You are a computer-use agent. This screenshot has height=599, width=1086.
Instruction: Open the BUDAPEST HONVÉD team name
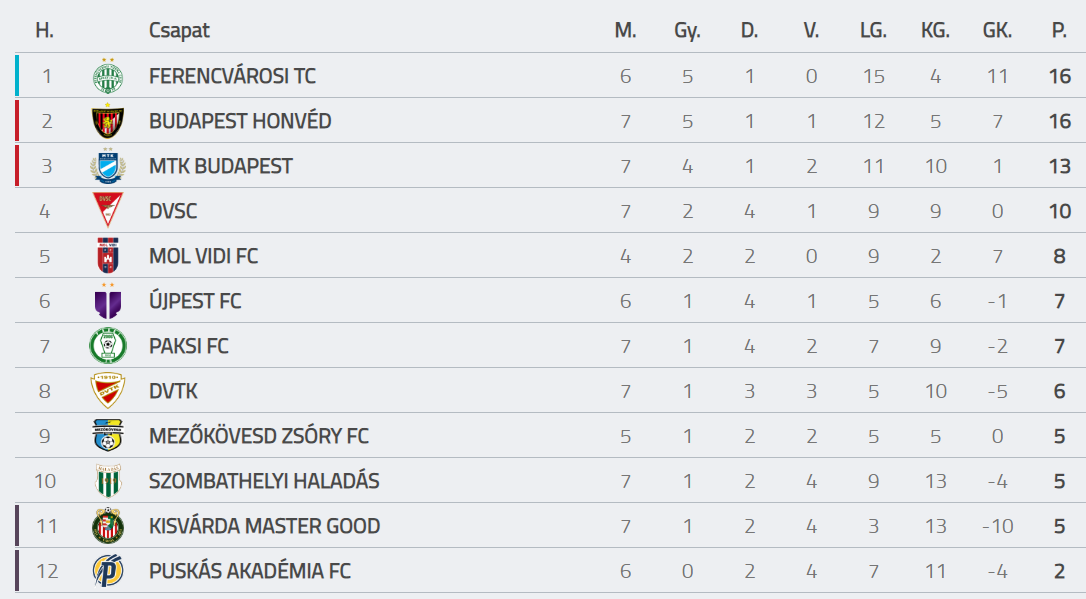(240, 121)
